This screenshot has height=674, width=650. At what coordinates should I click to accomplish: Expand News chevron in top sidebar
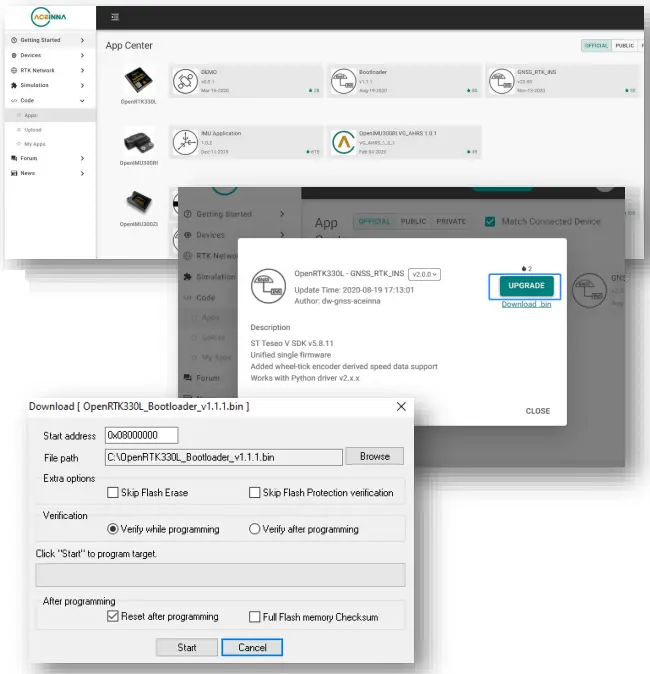(82, 173)
